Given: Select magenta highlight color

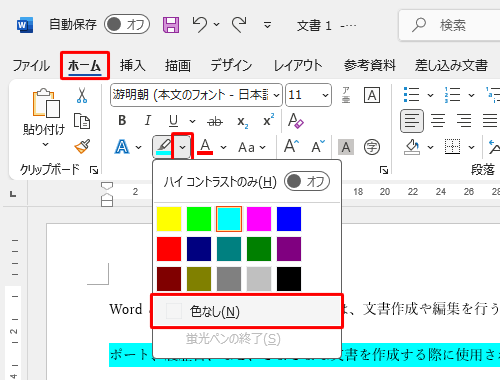Looking at the screenshot, I should (259, 219).
